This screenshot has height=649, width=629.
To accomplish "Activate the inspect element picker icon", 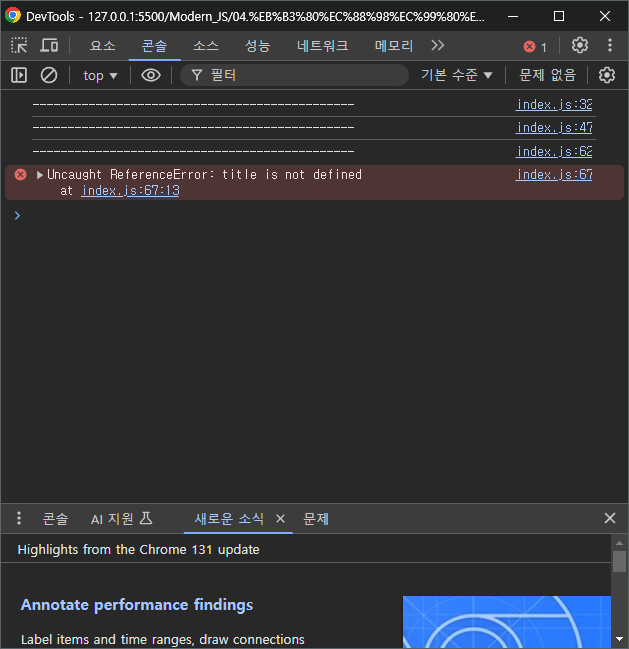I will (x=19, y=45).
